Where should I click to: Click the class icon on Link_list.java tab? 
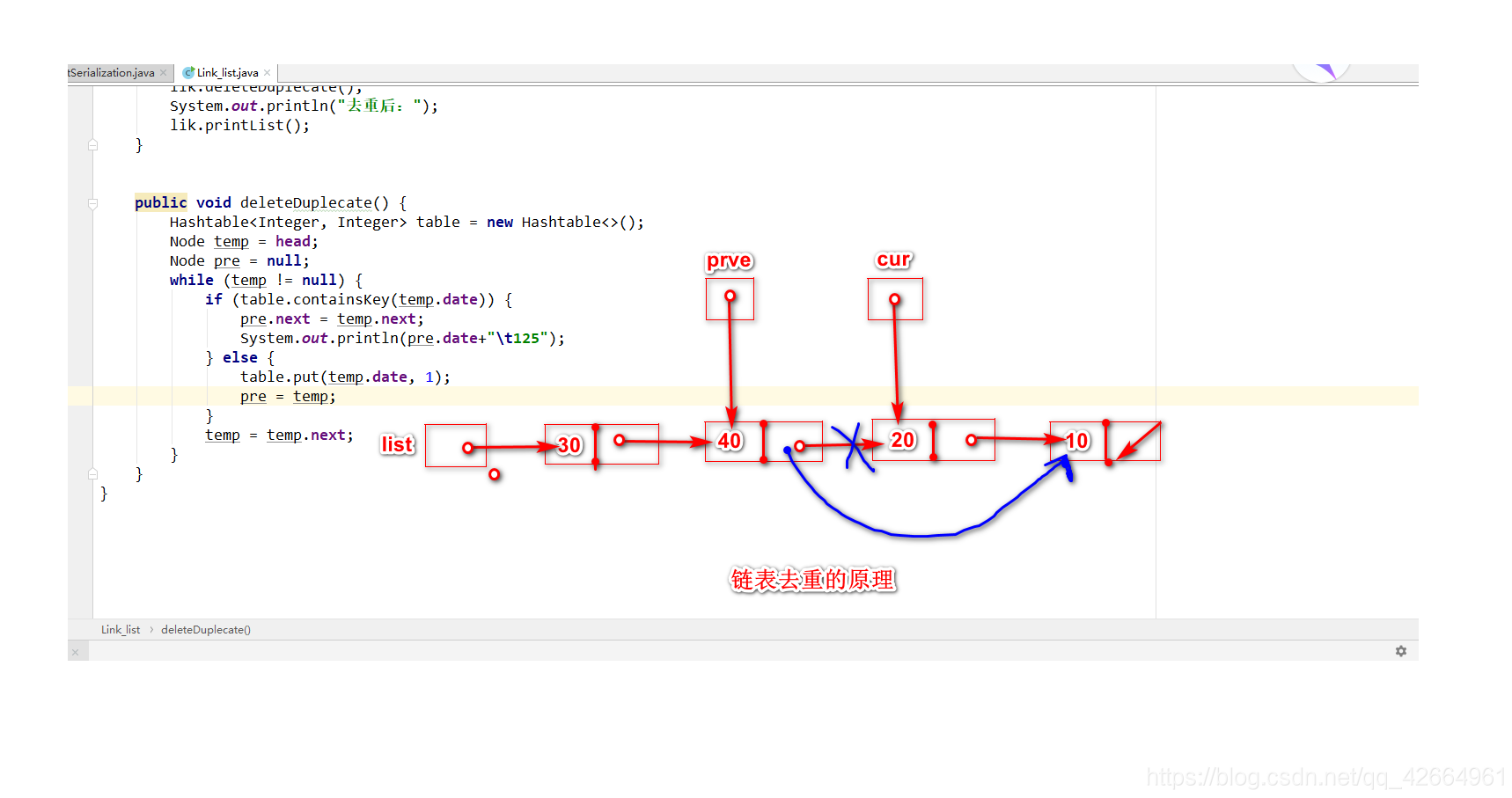188,73
